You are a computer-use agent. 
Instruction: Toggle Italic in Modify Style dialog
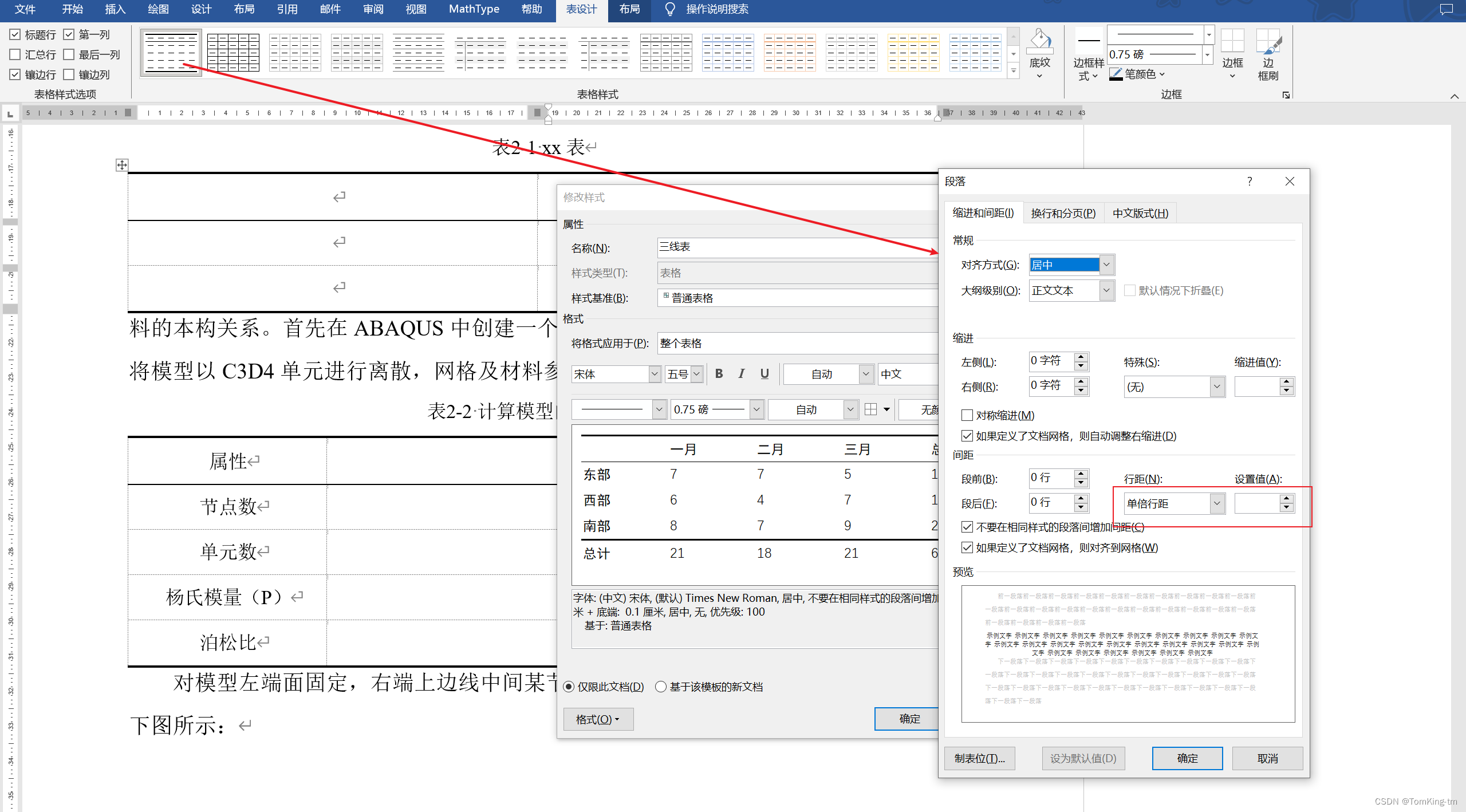[742, 374]
